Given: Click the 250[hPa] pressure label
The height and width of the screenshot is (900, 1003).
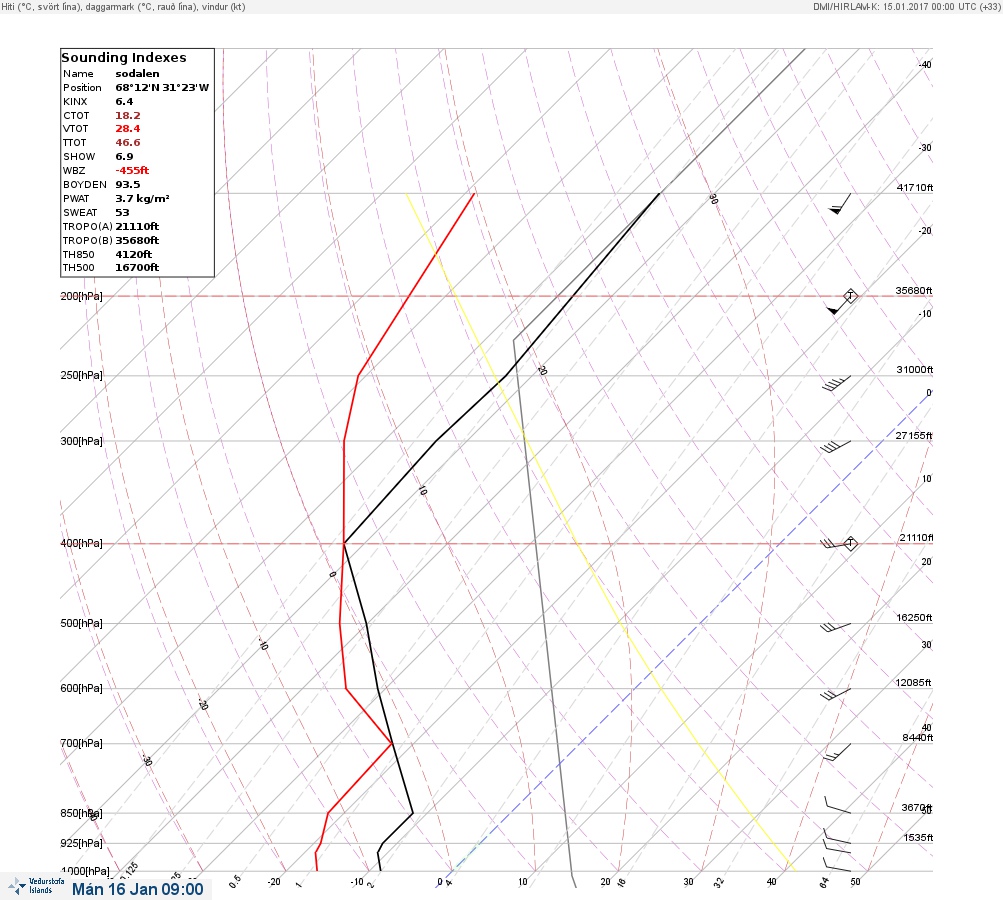Looking at the screenshot, I should click(81, 375).
